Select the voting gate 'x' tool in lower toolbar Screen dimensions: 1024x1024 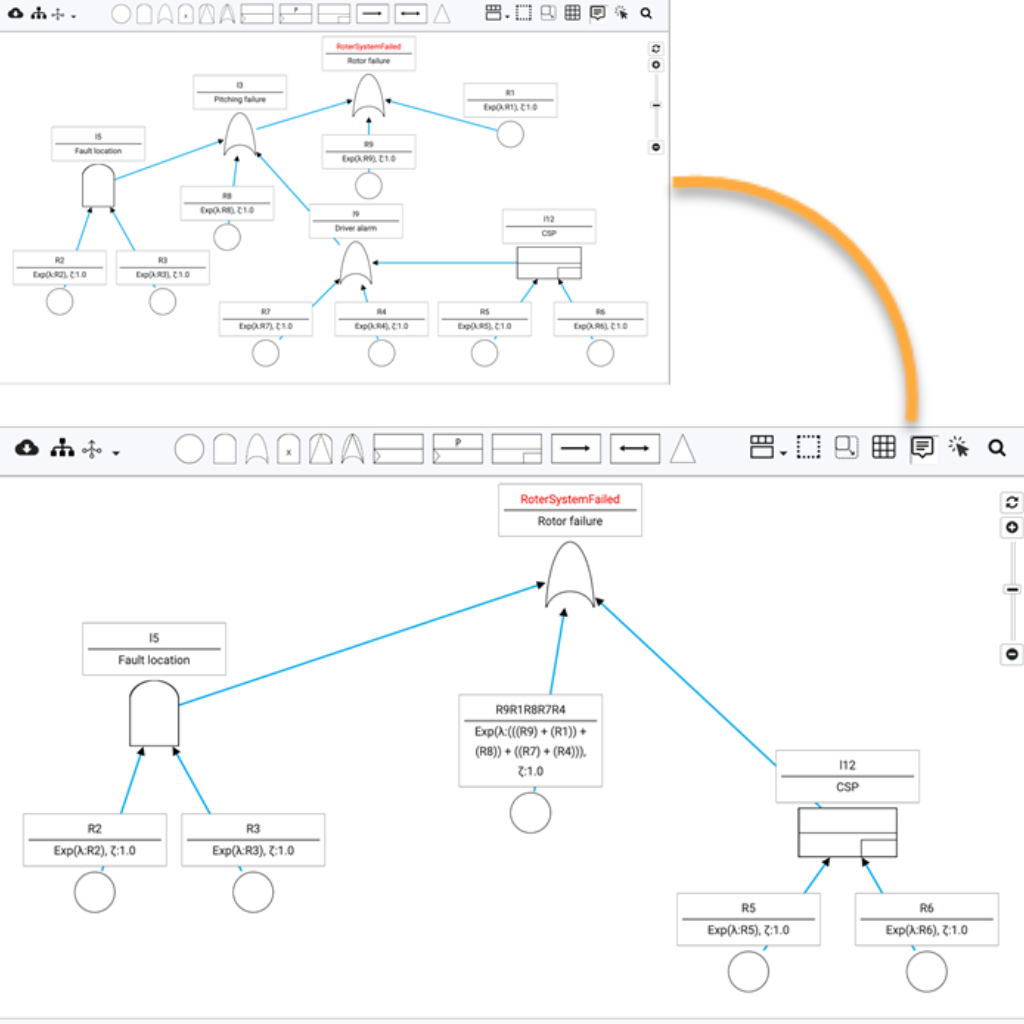click(288, 449)
